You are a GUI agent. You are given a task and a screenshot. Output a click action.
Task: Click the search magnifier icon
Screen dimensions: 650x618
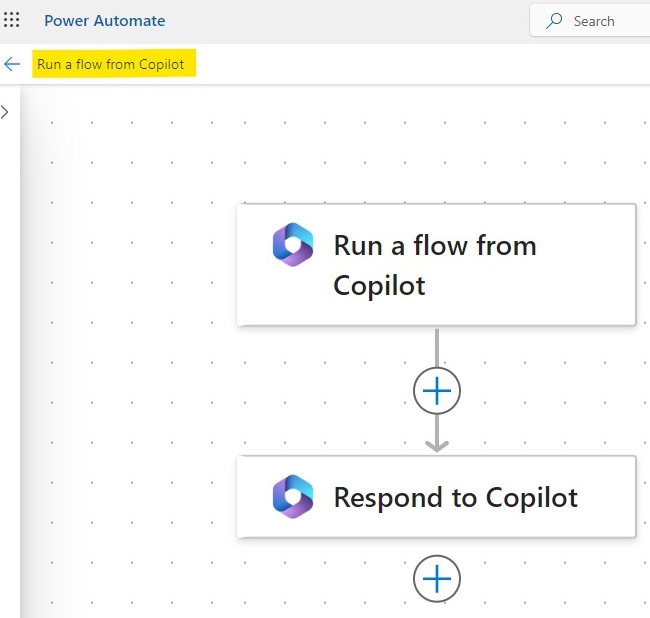click(x=554, y=21)
